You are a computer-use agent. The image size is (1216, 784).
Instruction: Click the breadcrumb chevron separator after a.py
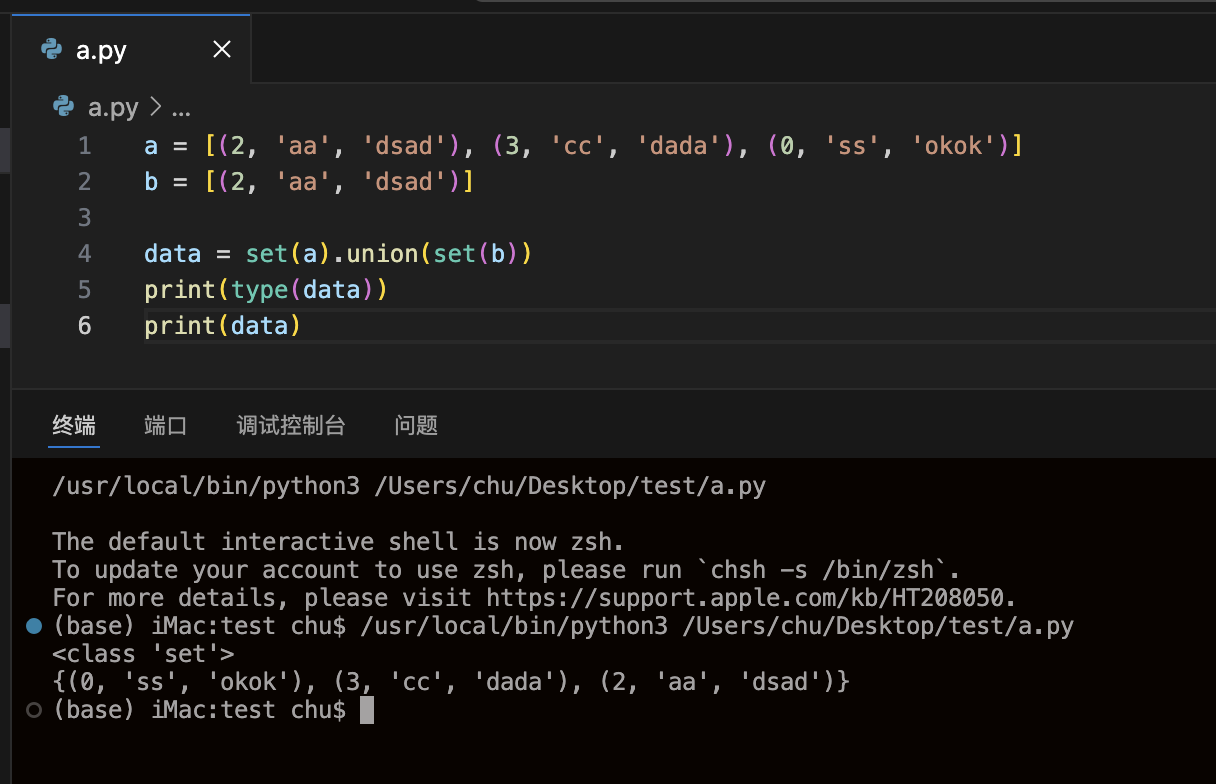pos(155,108)
